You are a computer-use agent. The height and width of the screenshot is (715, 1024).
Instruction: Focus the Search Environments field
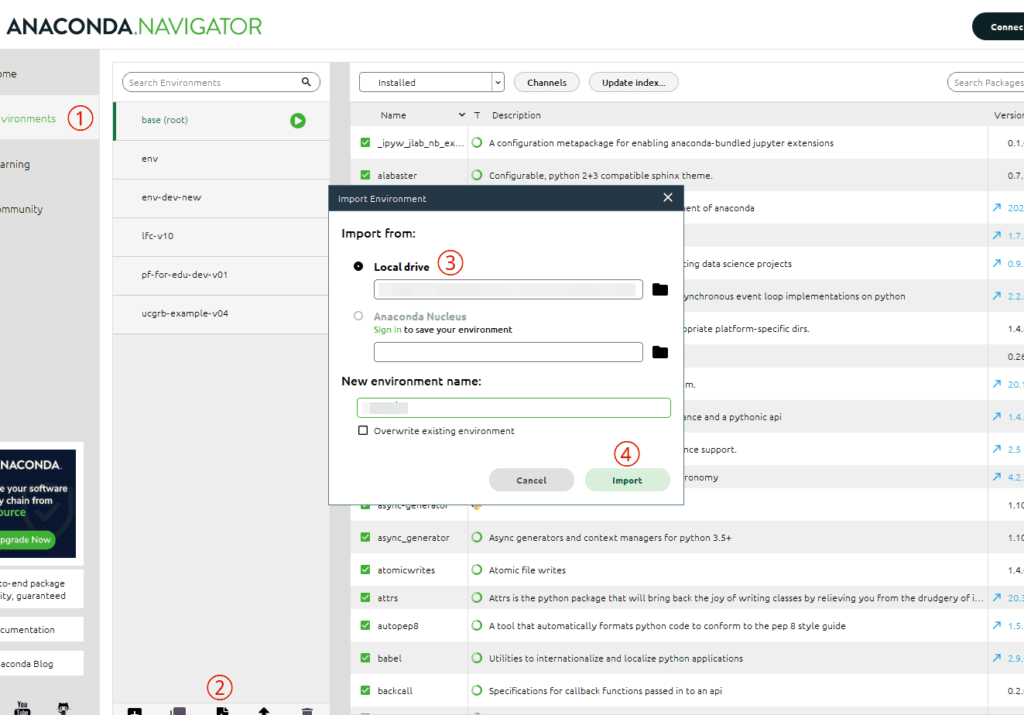pos(221,82)
